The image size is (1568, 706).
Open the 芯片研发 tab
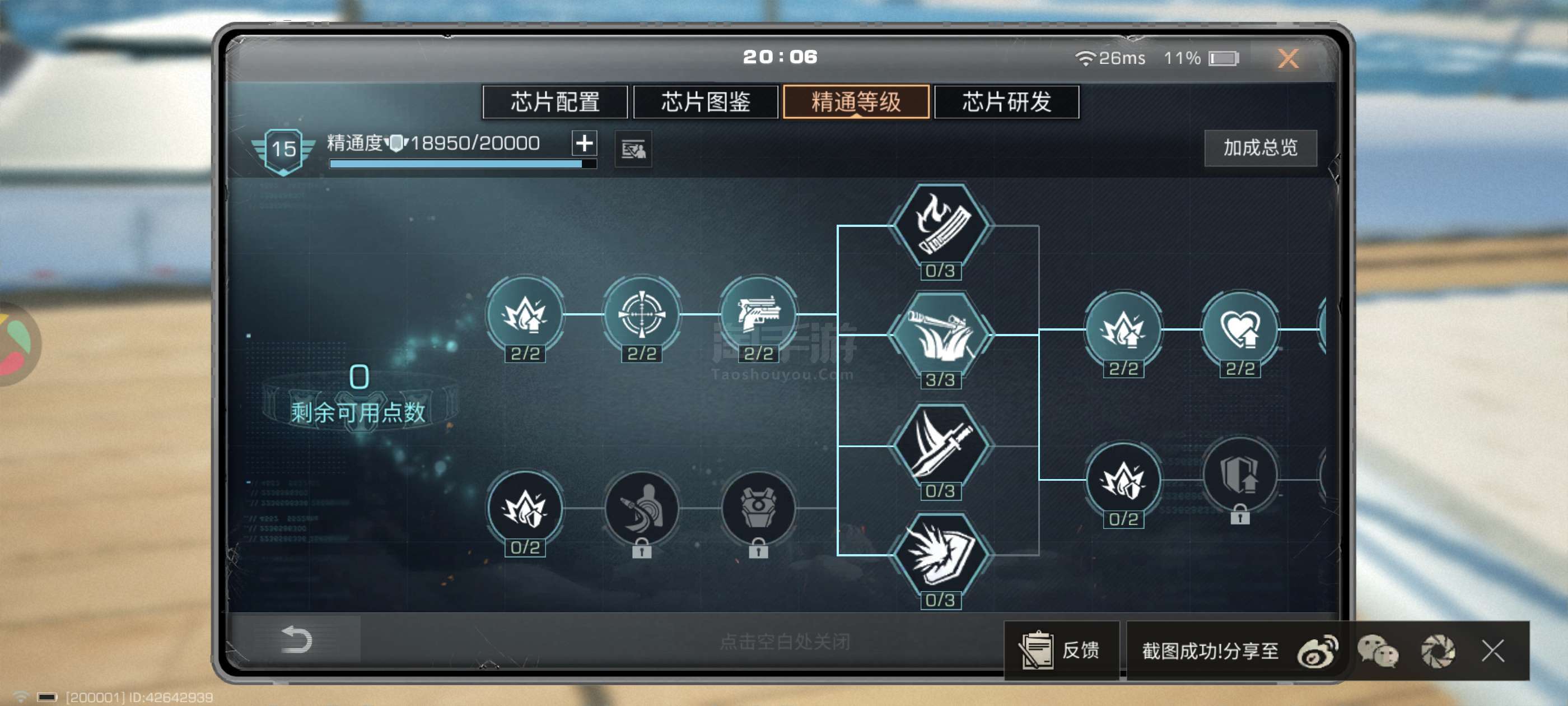pos(1007,102)
